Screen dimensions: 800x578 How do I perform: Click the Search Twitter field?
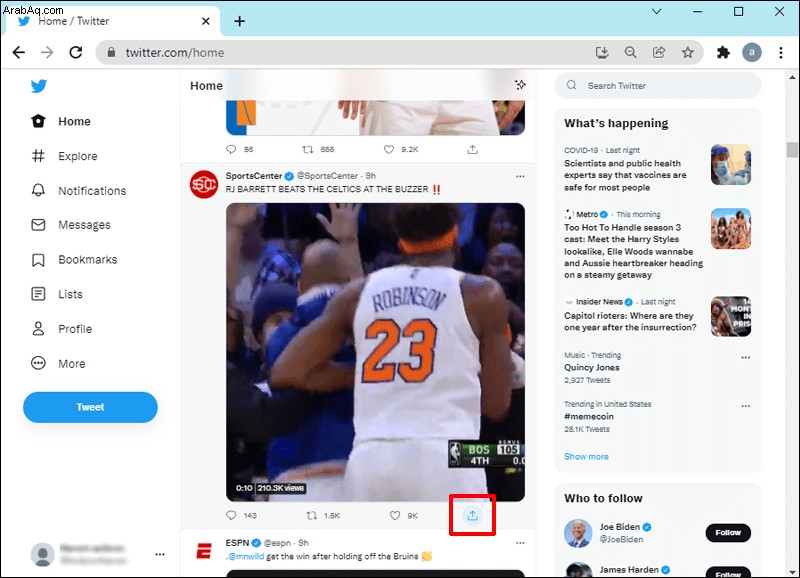(658, 85)
